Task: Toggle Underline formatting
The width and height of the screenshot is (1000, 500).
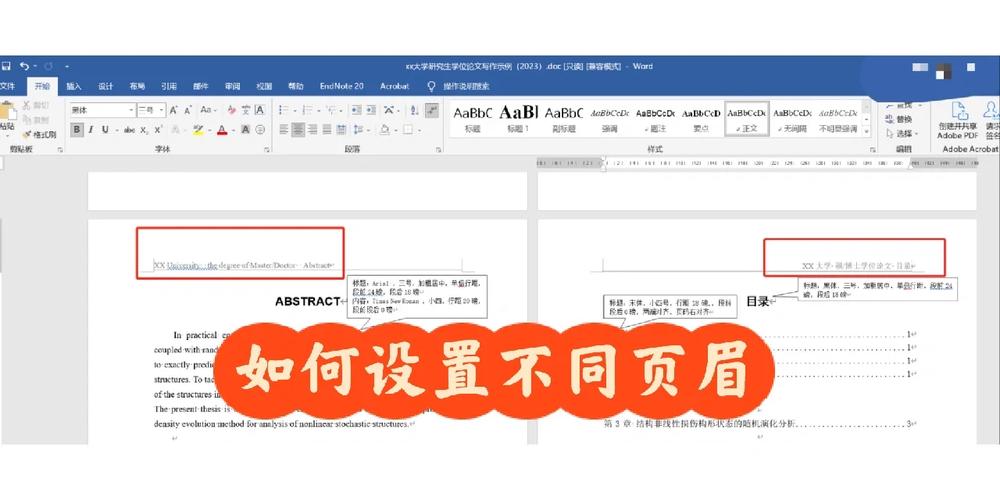Action: (x=105, y=130)
